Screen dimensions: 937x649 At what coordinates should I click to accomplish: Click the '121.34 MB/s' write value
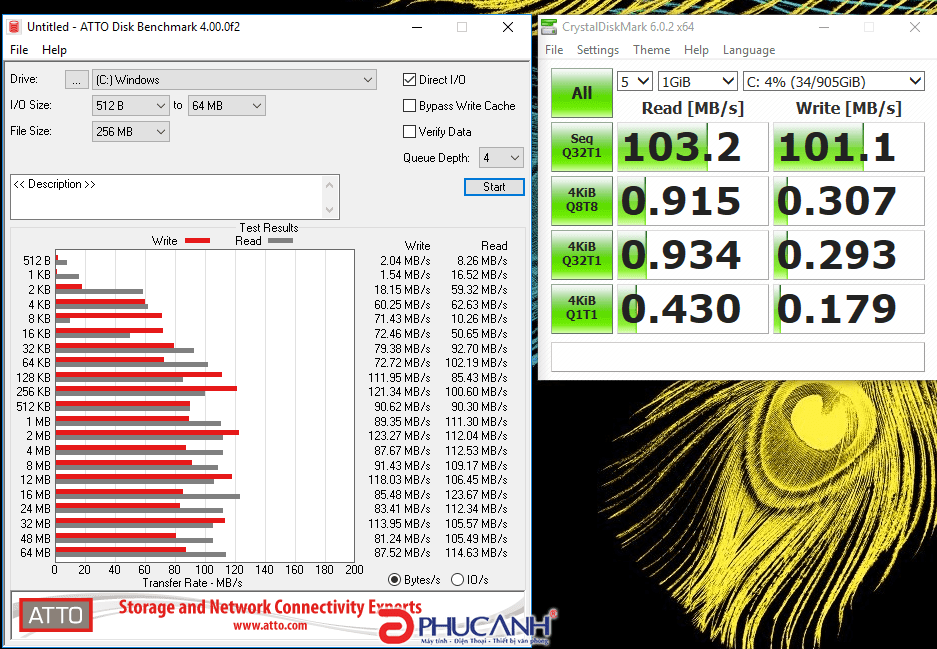point(399,392)
